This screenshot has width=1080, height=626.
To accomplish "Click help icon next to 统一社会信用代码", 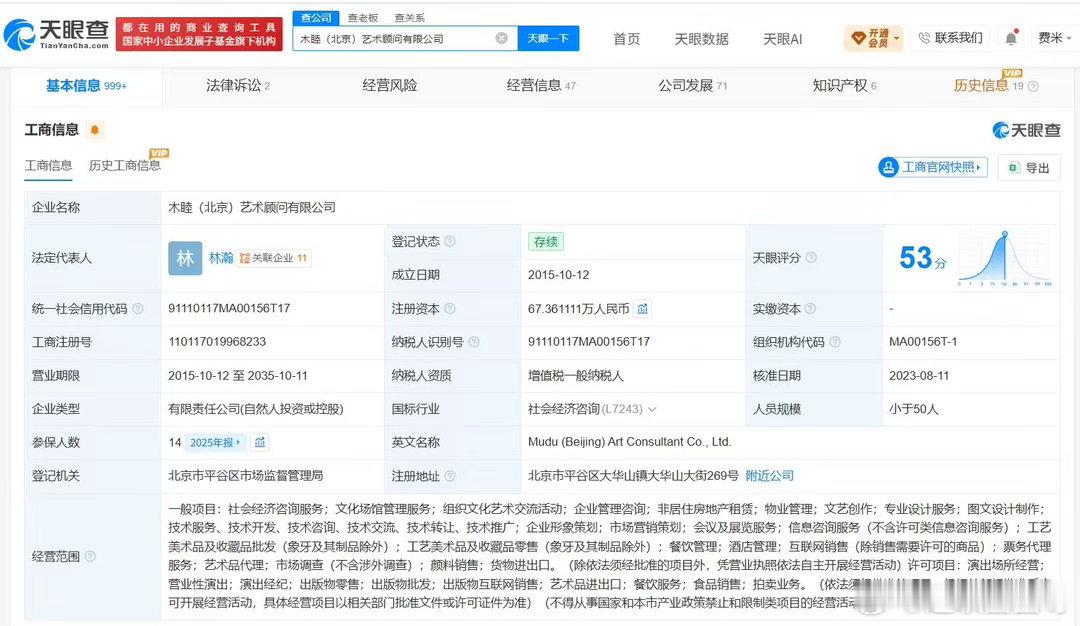I will (138, 309).
